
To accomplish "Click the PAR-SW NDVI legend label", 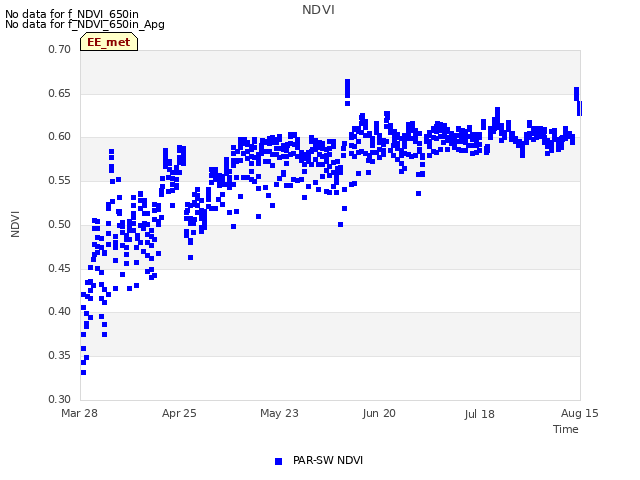I will tap(328, 460).
